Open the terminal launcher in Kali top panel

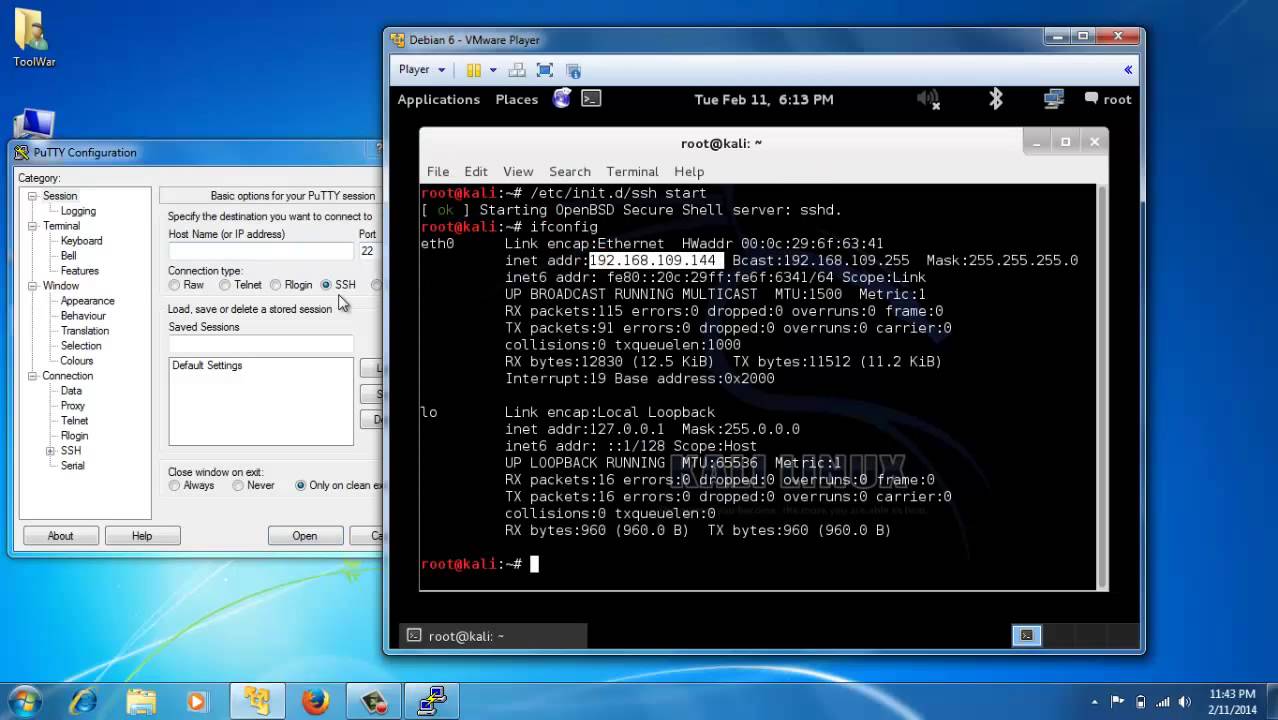click(x=591, y=98)
